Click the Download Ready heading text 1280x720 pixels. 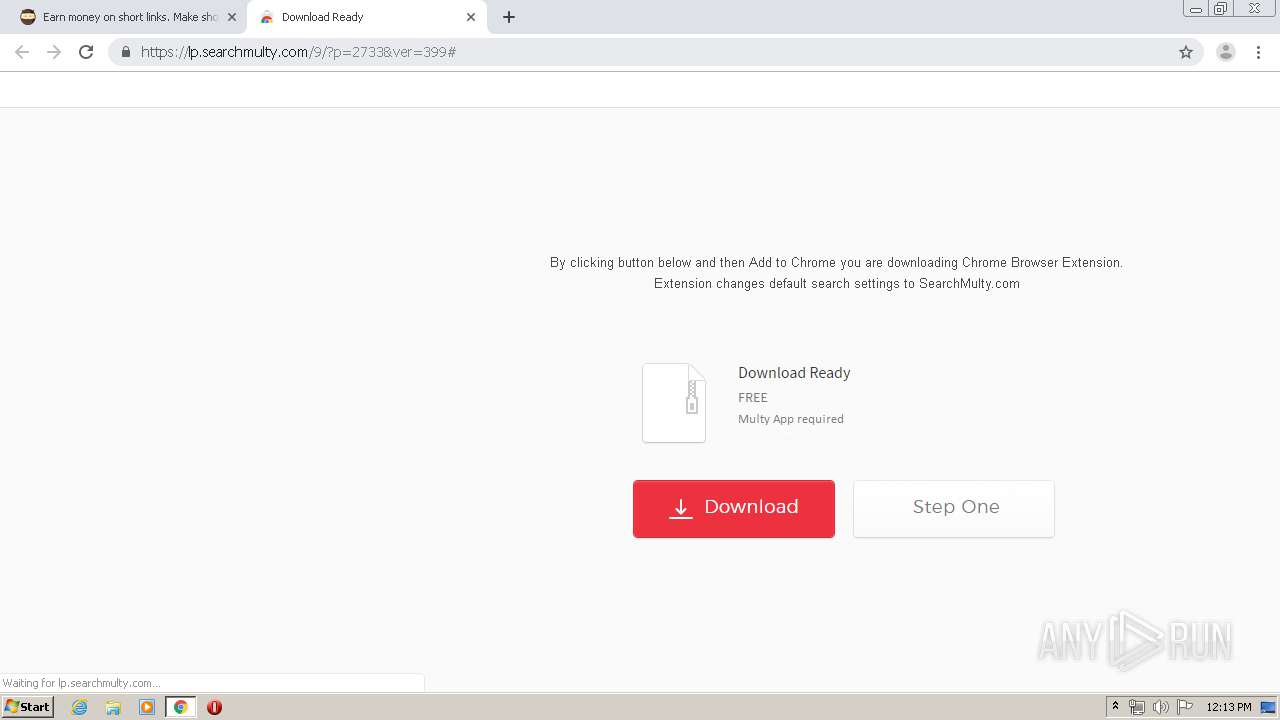pyautogui.click(x=794, y=373)
